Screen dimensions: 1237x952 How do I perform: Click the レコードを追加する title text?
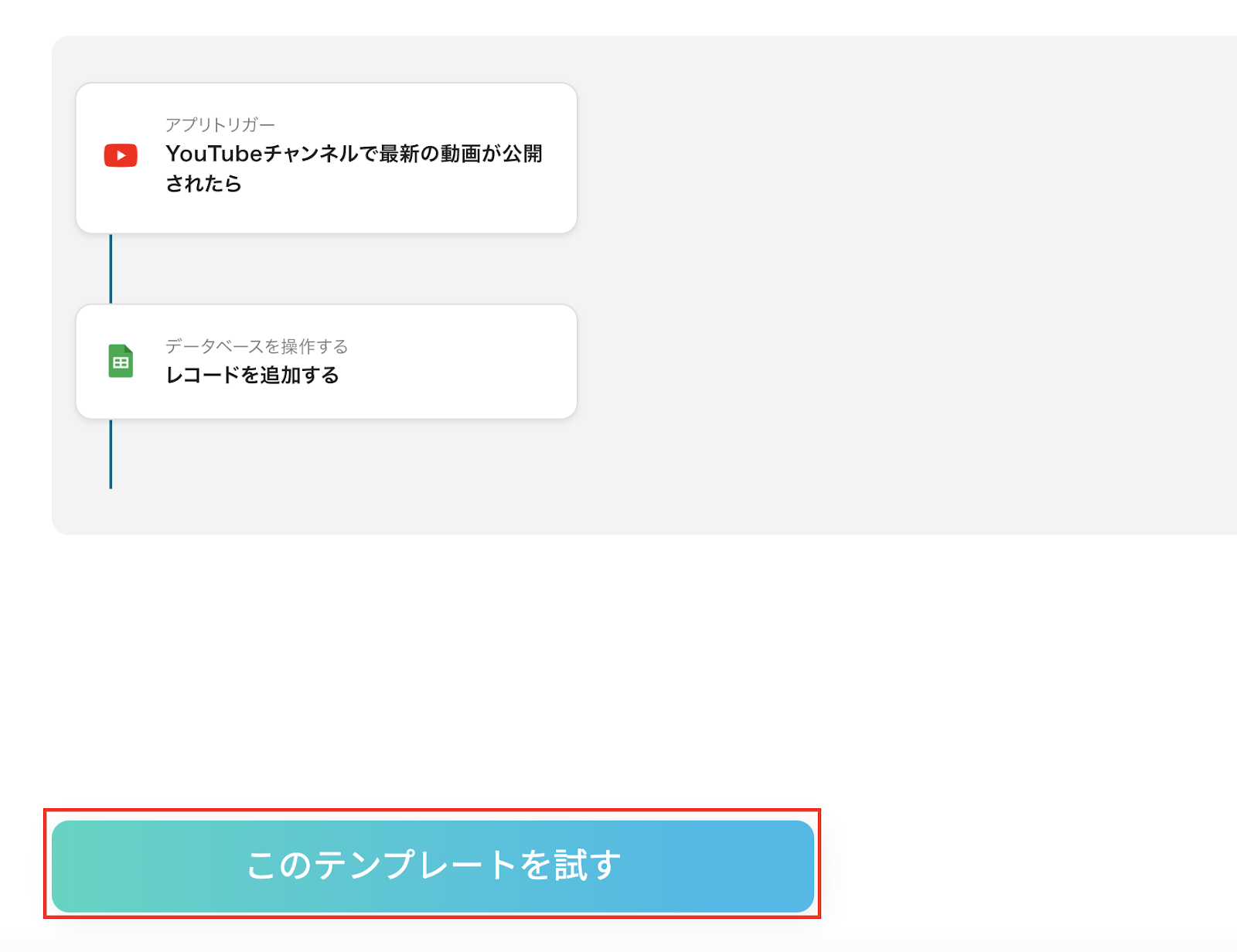coord(253,376)
